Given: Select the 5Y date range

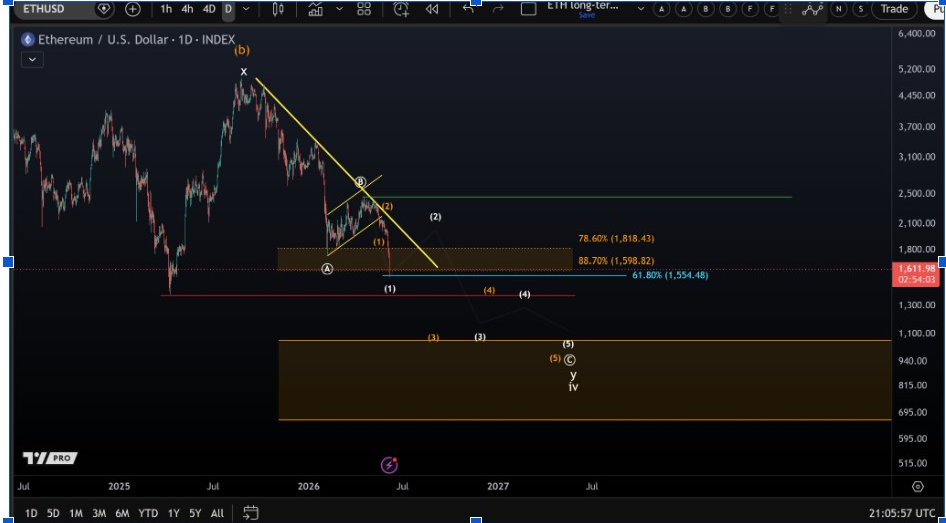Looking at the screenshot, I should click(x=195, y=513).
